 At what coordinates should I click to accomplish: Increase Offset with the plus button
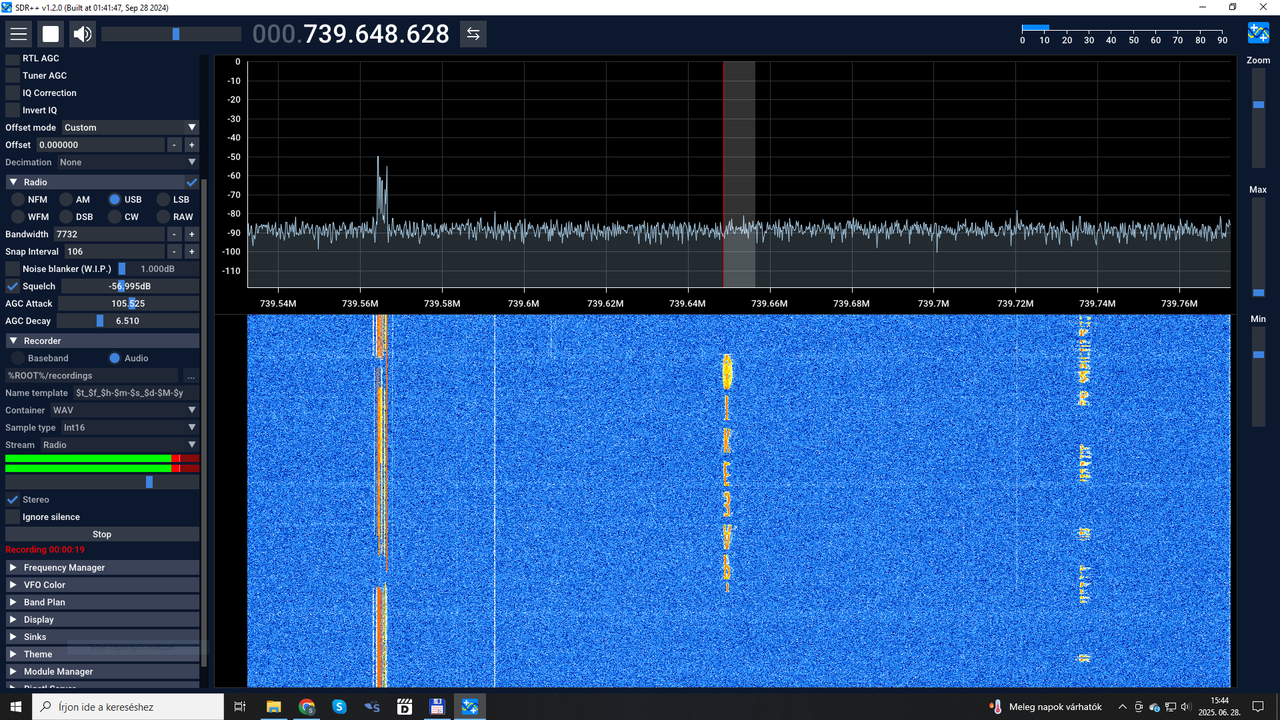(191, 145)
